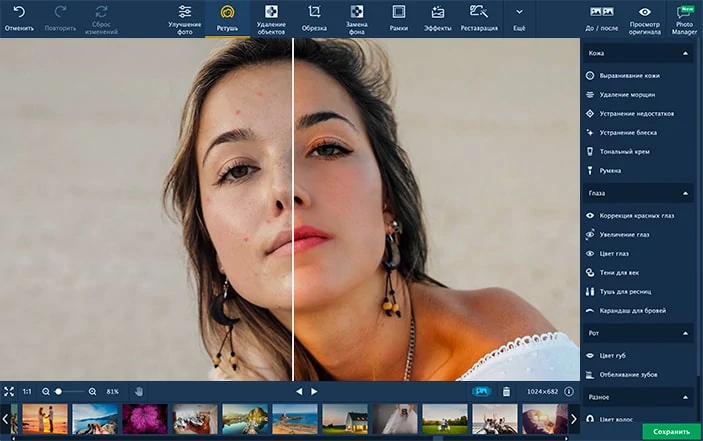
Task: Click the Отменить undo icon
Action: [19, 12]
